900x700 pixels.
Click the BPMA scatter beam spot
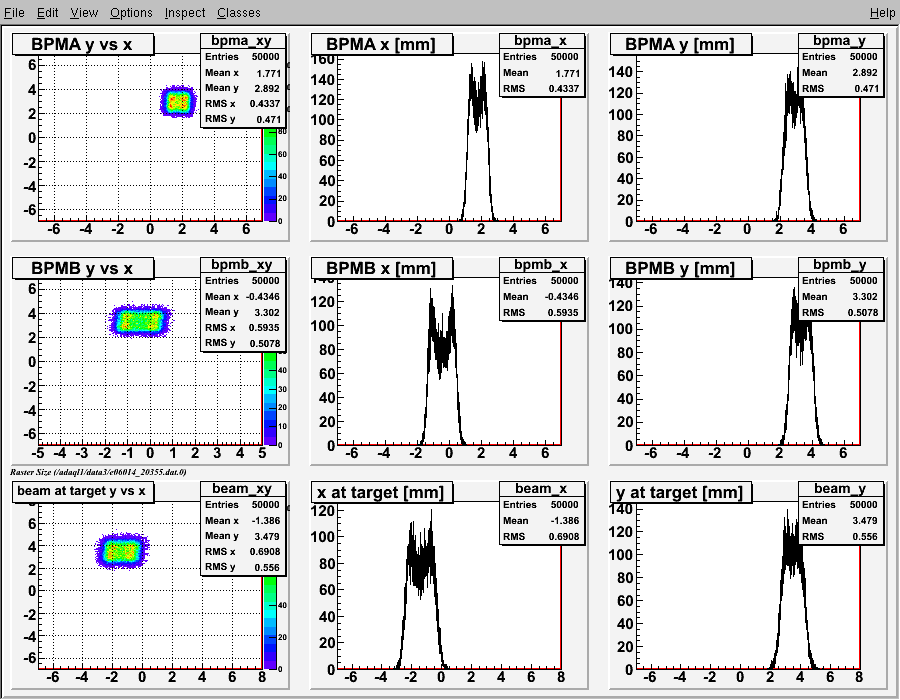[x=177, y=102]
